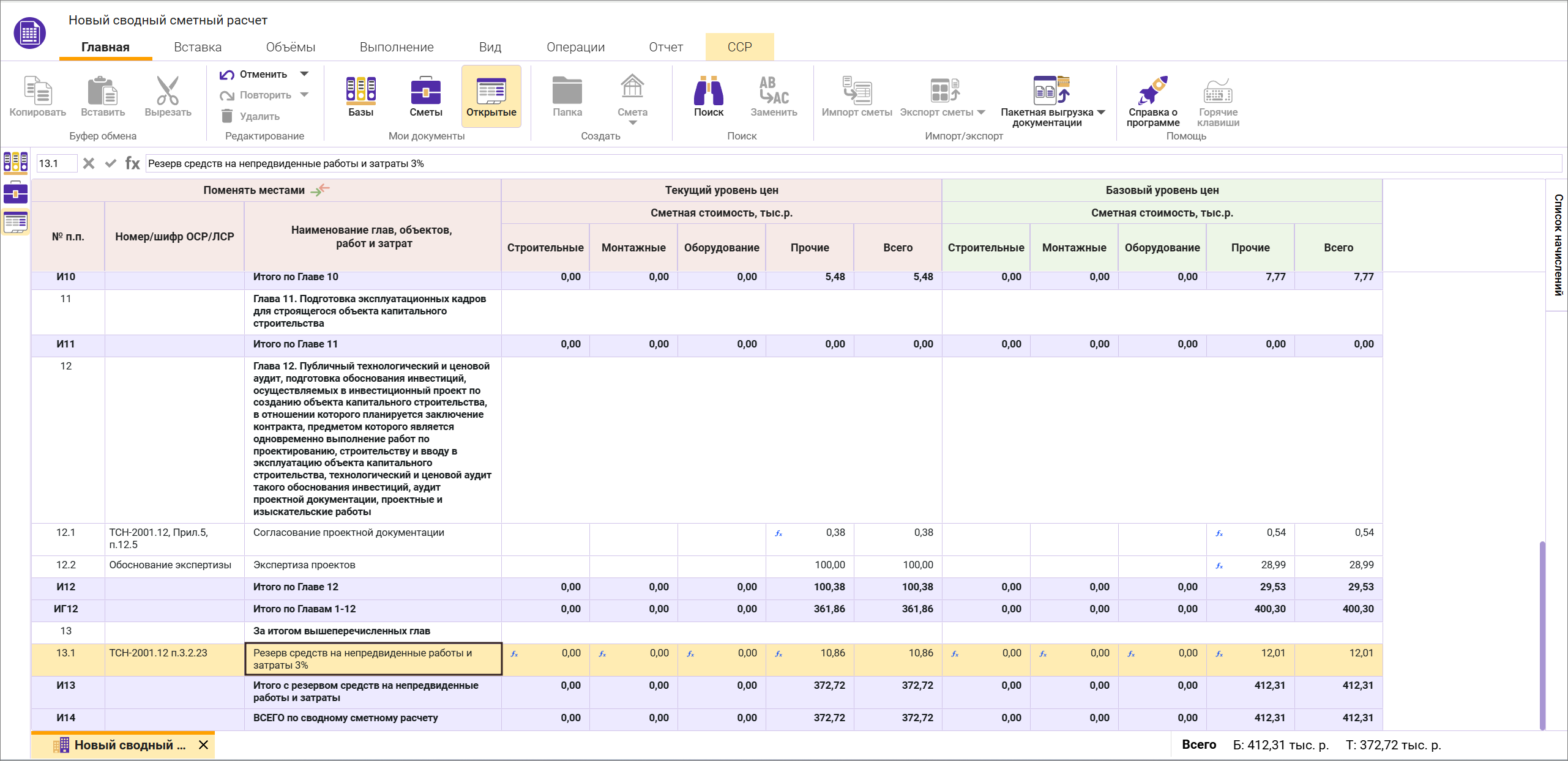Open the Базы (bases) icon in the ribbon

[360, 92]
